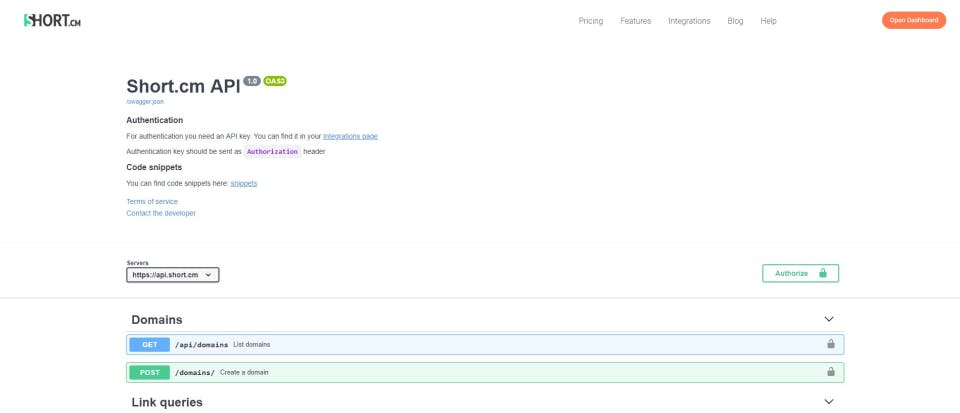This screenshot has width=960, height=413.
Task: Click the Link queries section heading
Action: click(167, 402)
